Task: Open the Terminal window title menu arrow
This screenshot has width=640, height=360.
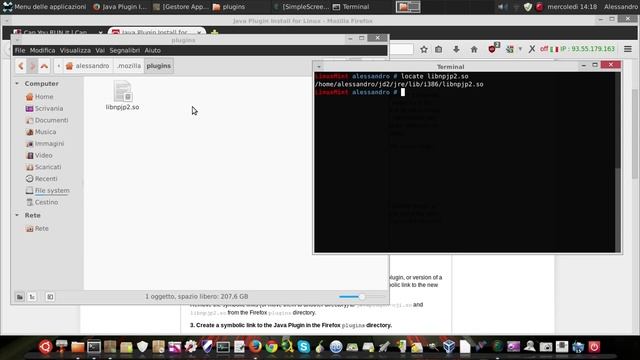Action: tap(319, 67)
